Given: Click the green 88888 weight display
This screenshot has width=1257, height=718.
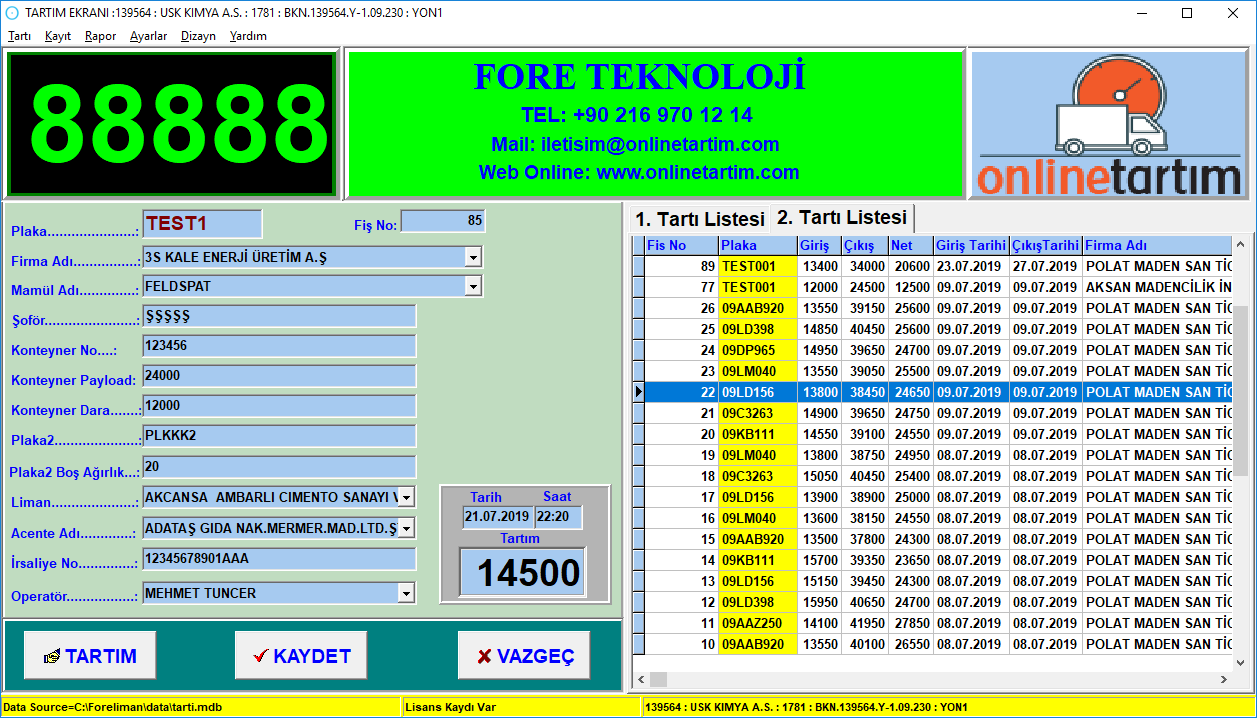Looking at the screenshot, I should (x=171, y=124).
